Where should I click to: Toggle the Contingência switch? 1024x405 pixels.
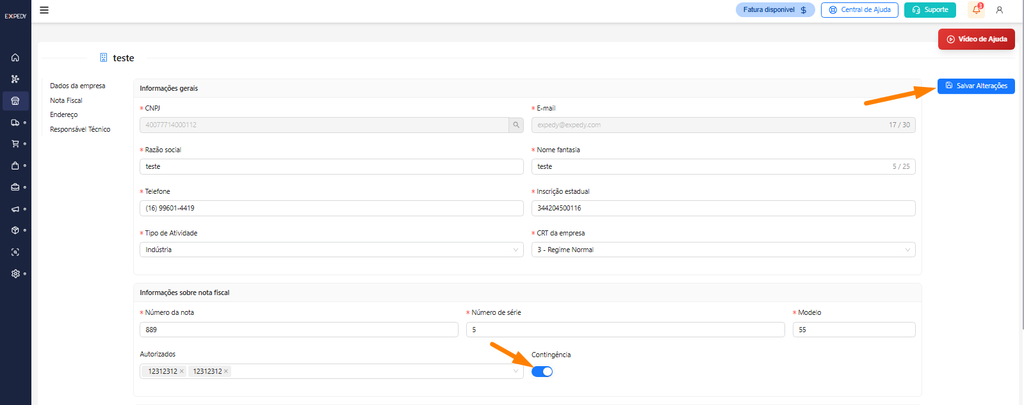542,371
